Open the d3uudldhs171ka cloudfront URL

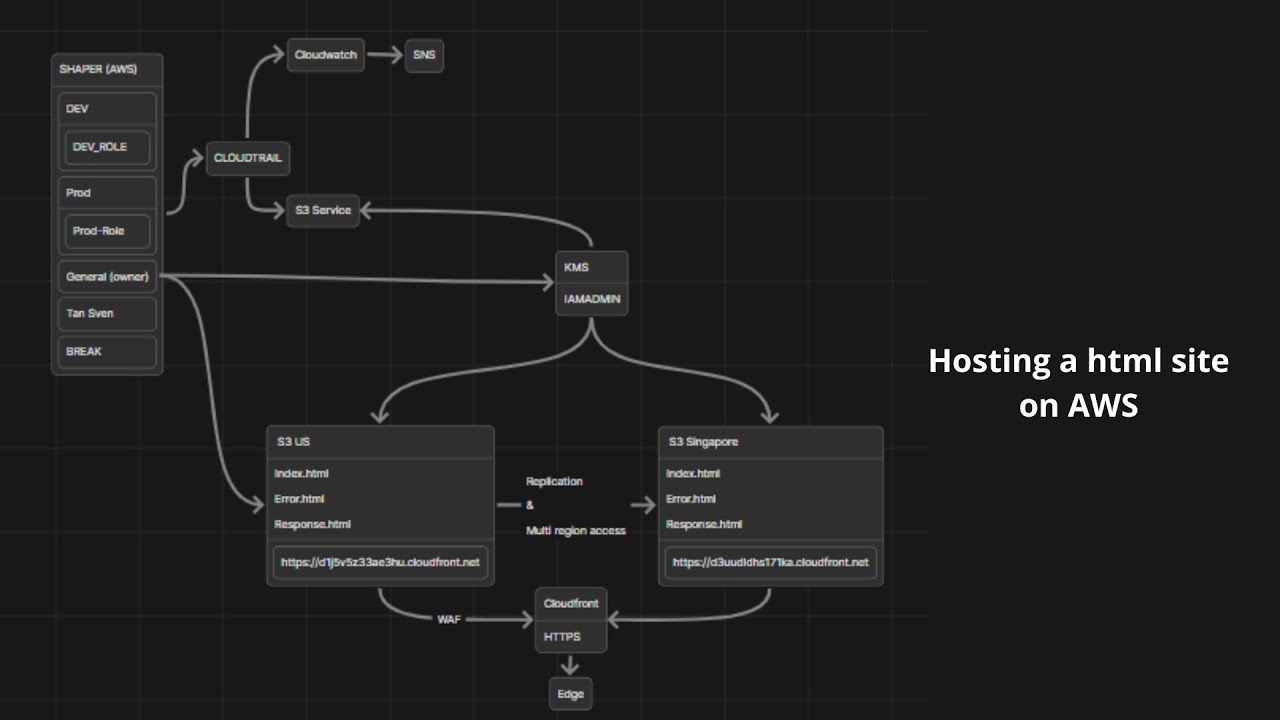pos(771,562)
